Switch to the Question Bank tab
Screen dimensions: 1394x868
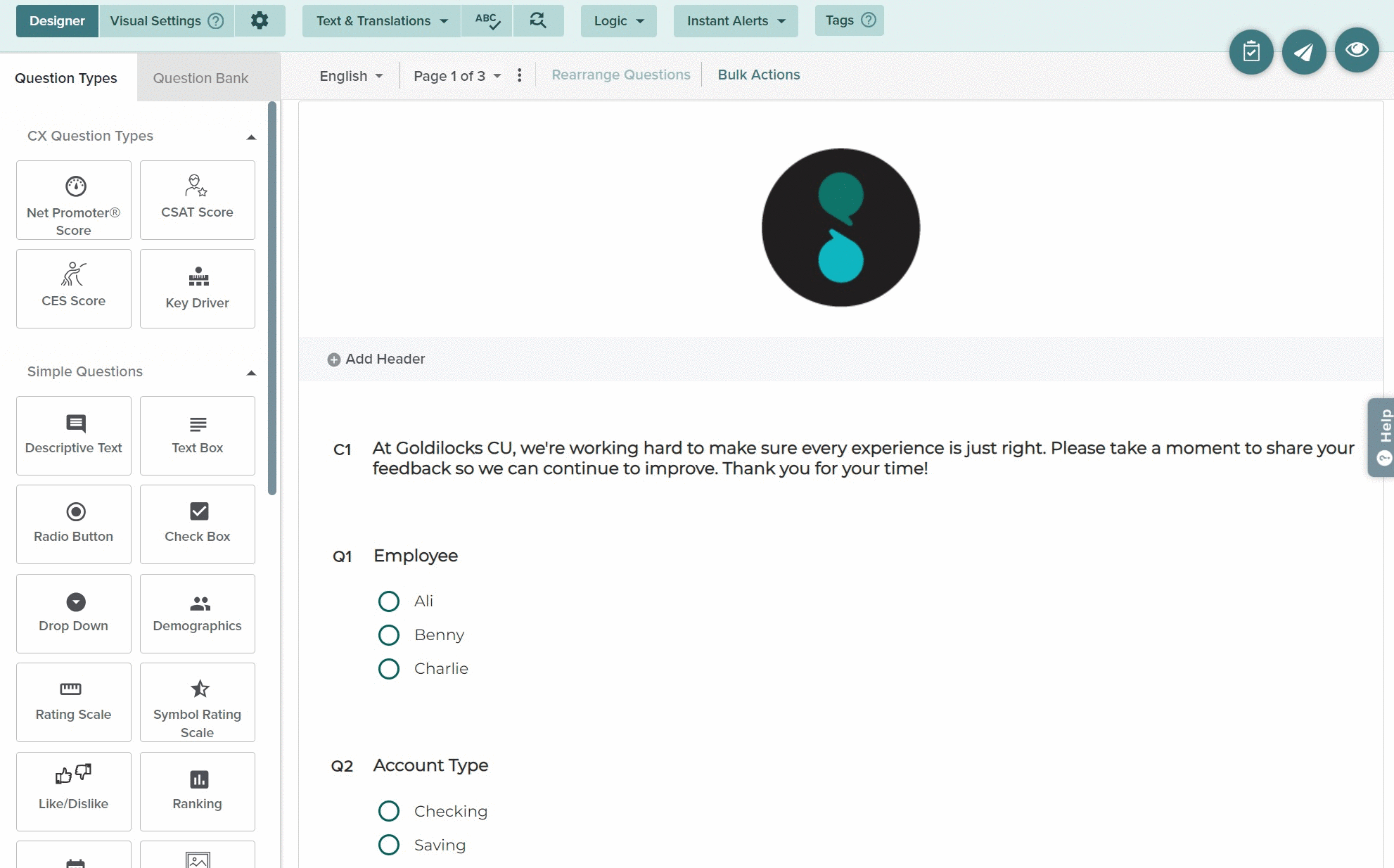[x=200, y=78]
